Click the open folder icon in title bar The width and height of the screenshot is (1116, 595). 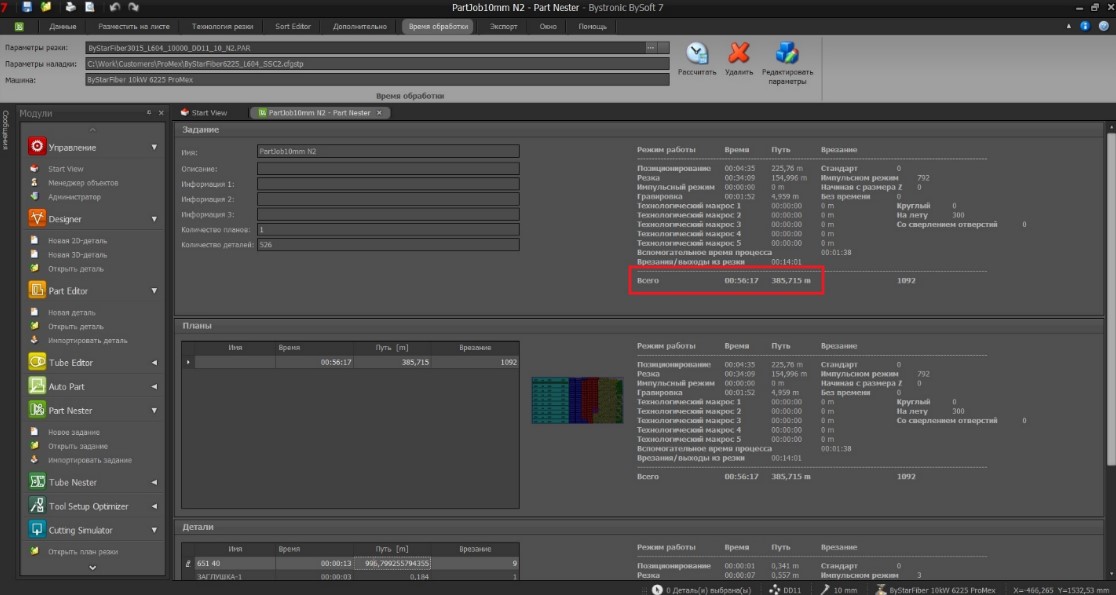point(47,7)
